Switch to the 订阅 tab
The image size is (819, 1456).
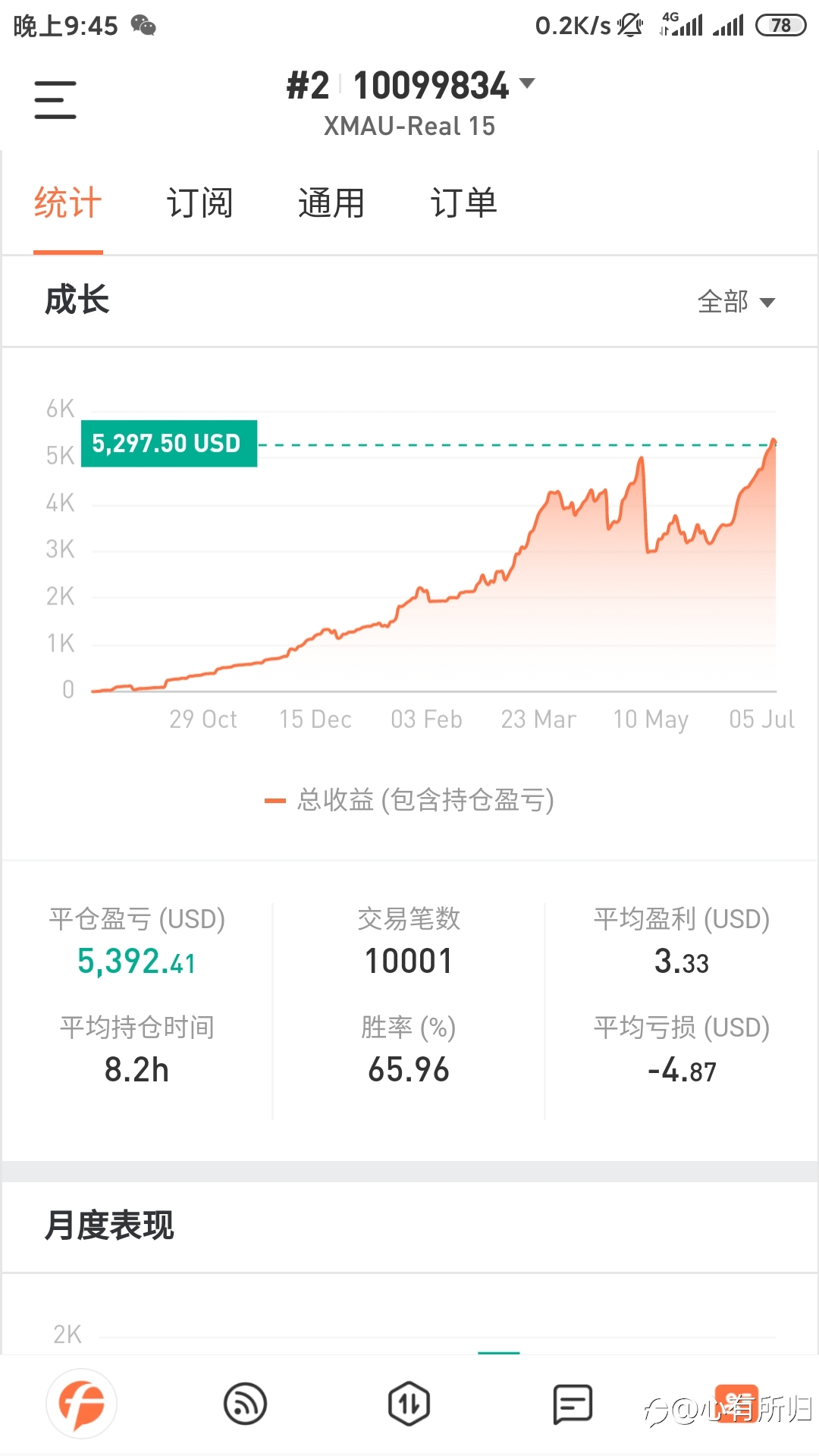click(199, 203)
